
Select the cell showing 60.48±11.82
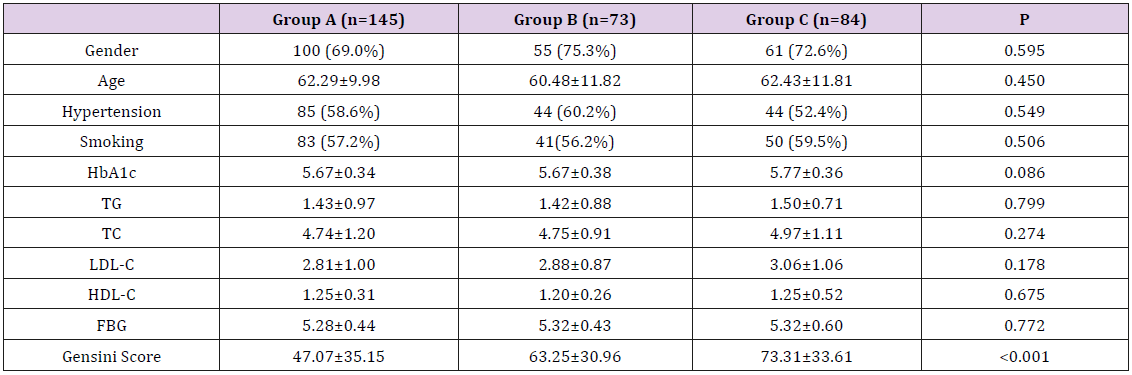[x=574, y=81]
